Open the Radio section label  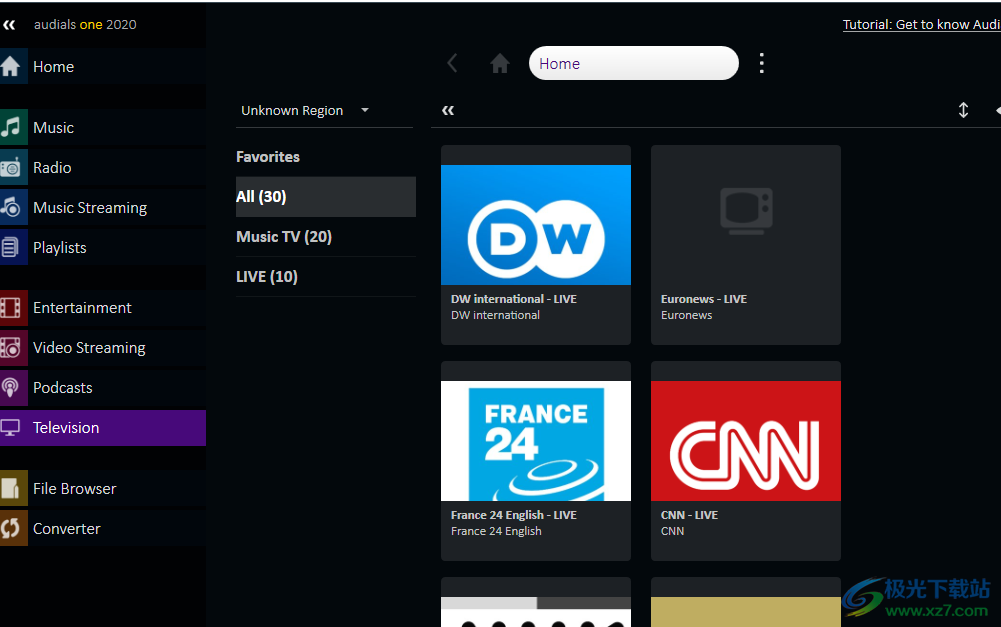pos(52,167)
